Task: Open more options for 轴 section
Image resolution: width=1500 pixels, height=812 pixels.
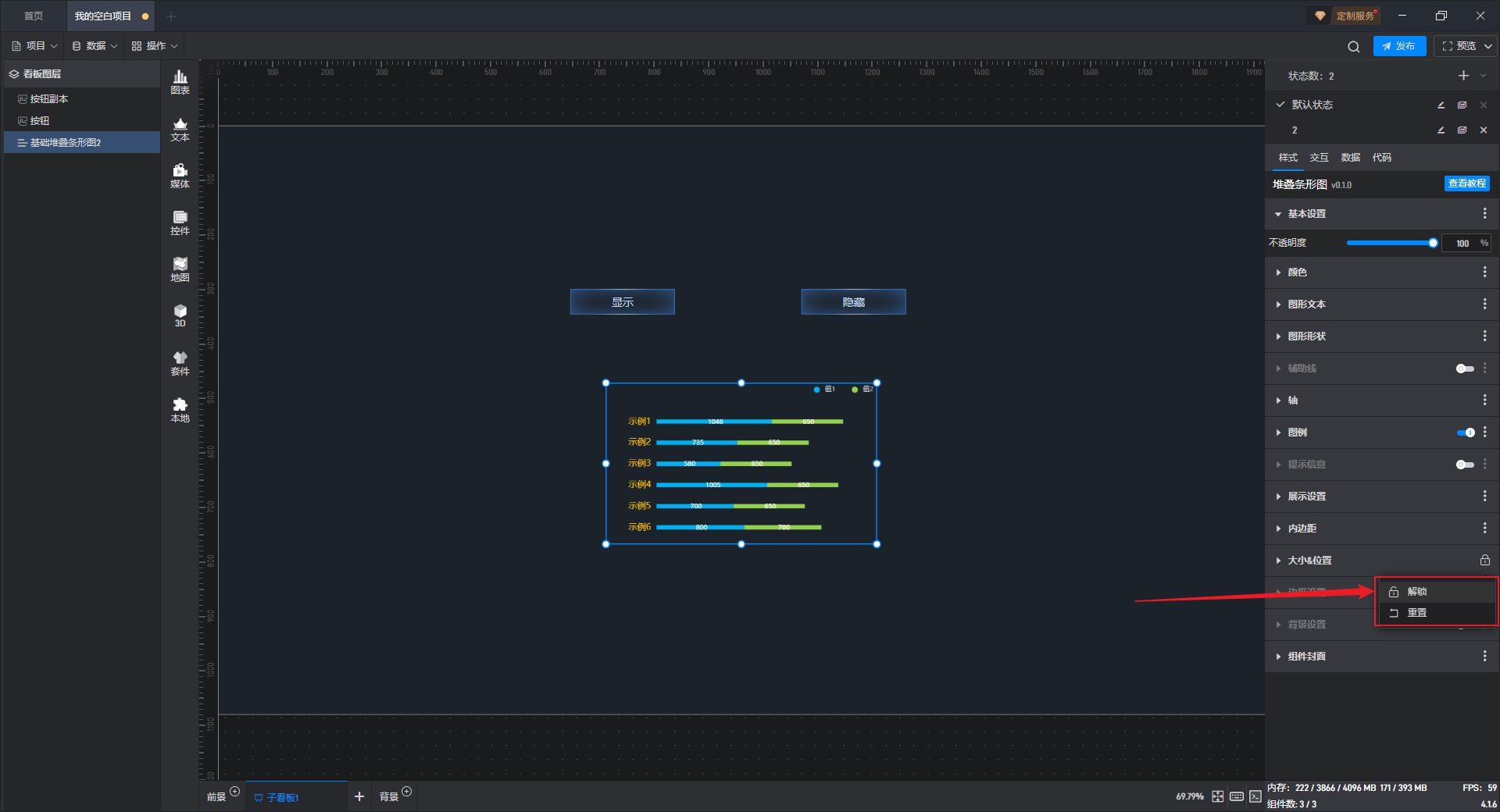Action: (1484, 400)
